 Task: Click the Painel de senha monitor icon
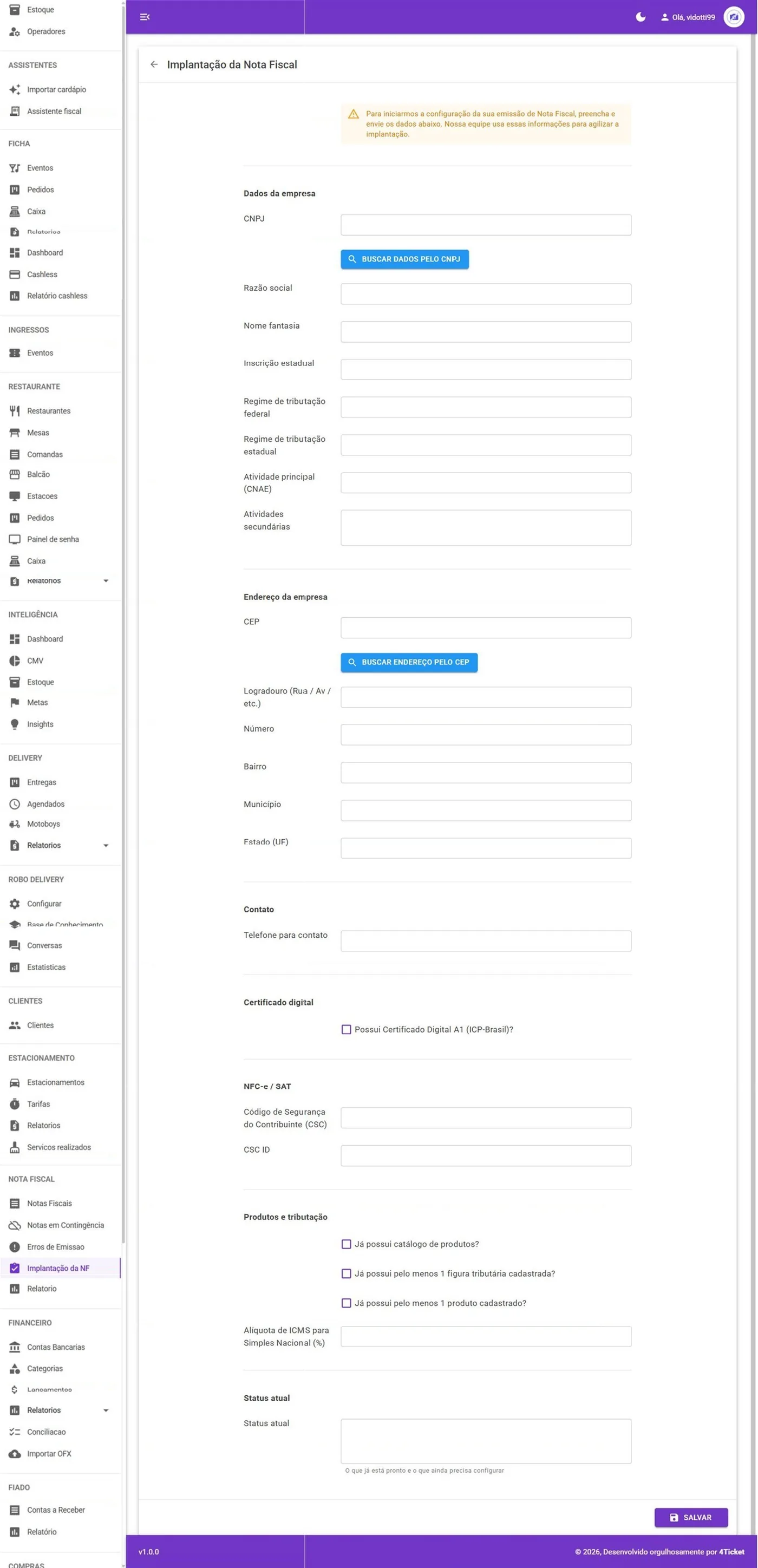pyautogui.click(x=15, y=539)
